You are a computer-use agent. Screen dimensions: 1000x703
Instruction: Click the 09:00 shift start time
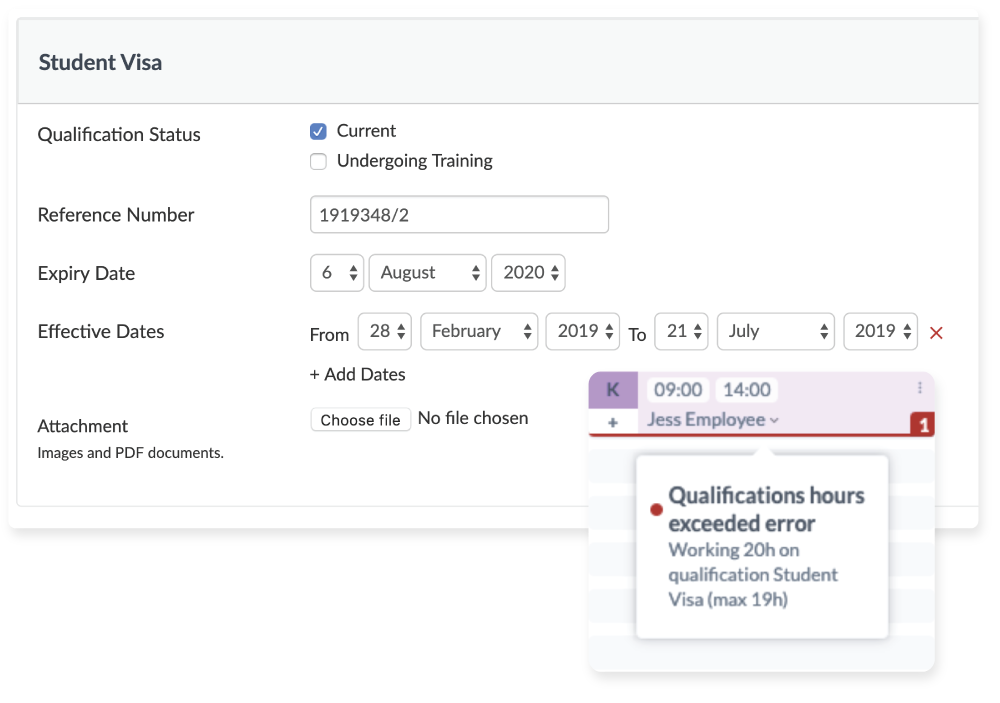pos(677,390)
